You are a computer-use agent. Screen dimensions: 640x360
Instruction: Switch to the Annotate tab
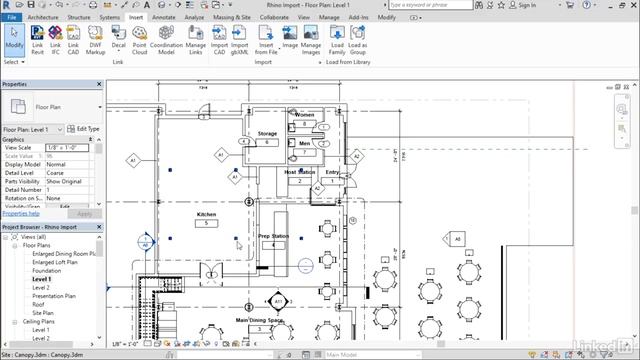point(164,18)
